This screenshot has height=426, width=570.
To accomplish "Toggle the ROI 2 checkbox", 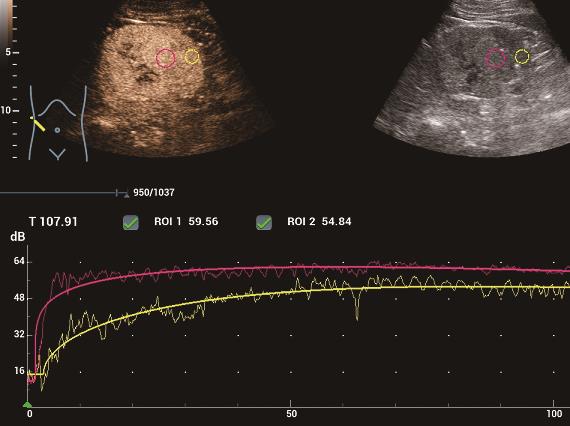I will tap(264, 222).
